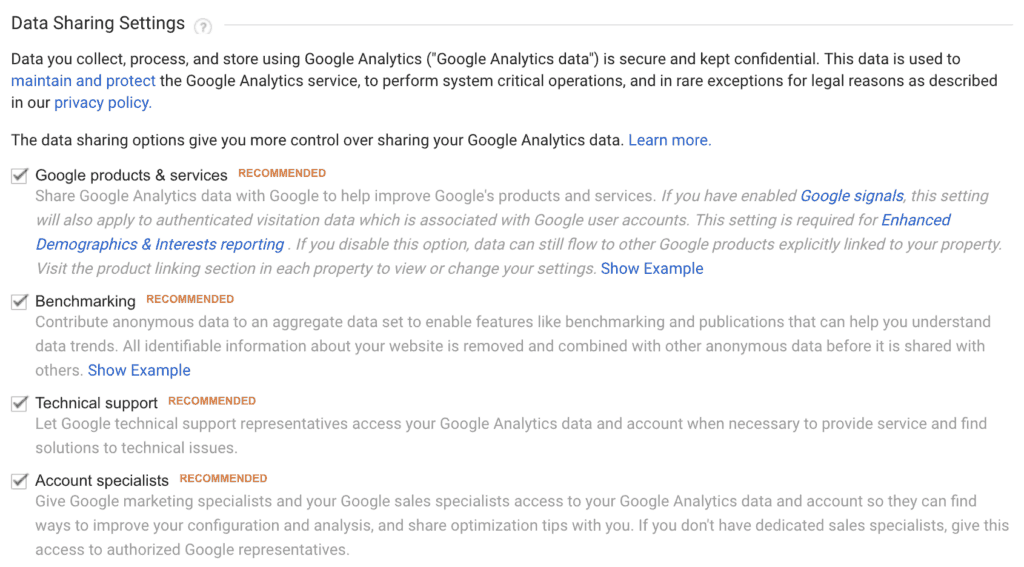This screenshot has height=567, width=1024.
Task: Click the Learn more link
Action: pyautogui.click(x=669, y=140)
